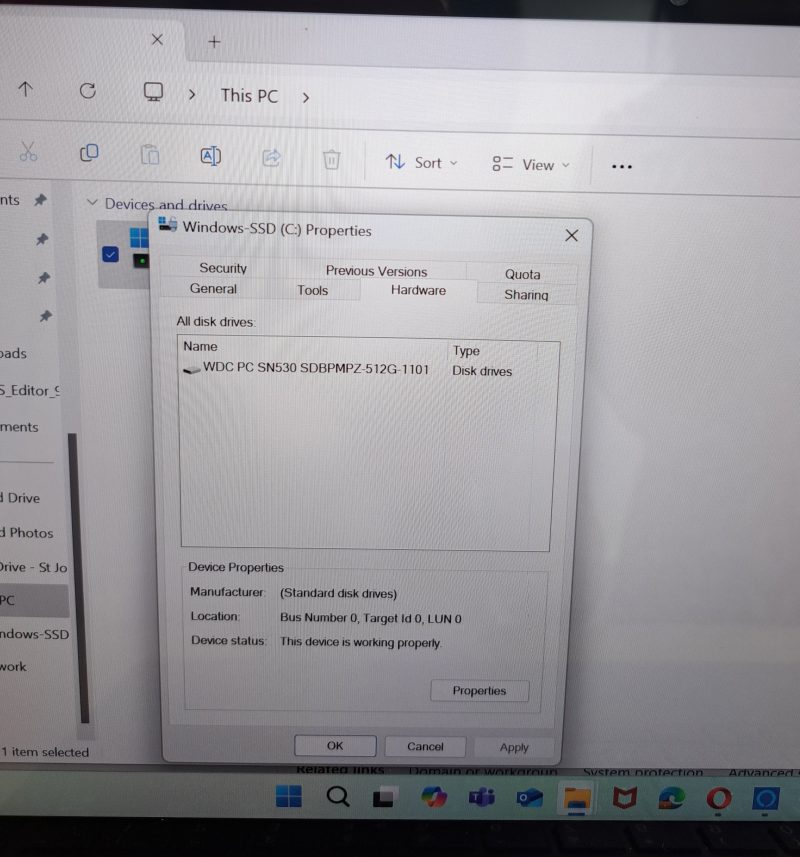Select Network item in sidebar

pyautogui.click(x=13, y=666)
